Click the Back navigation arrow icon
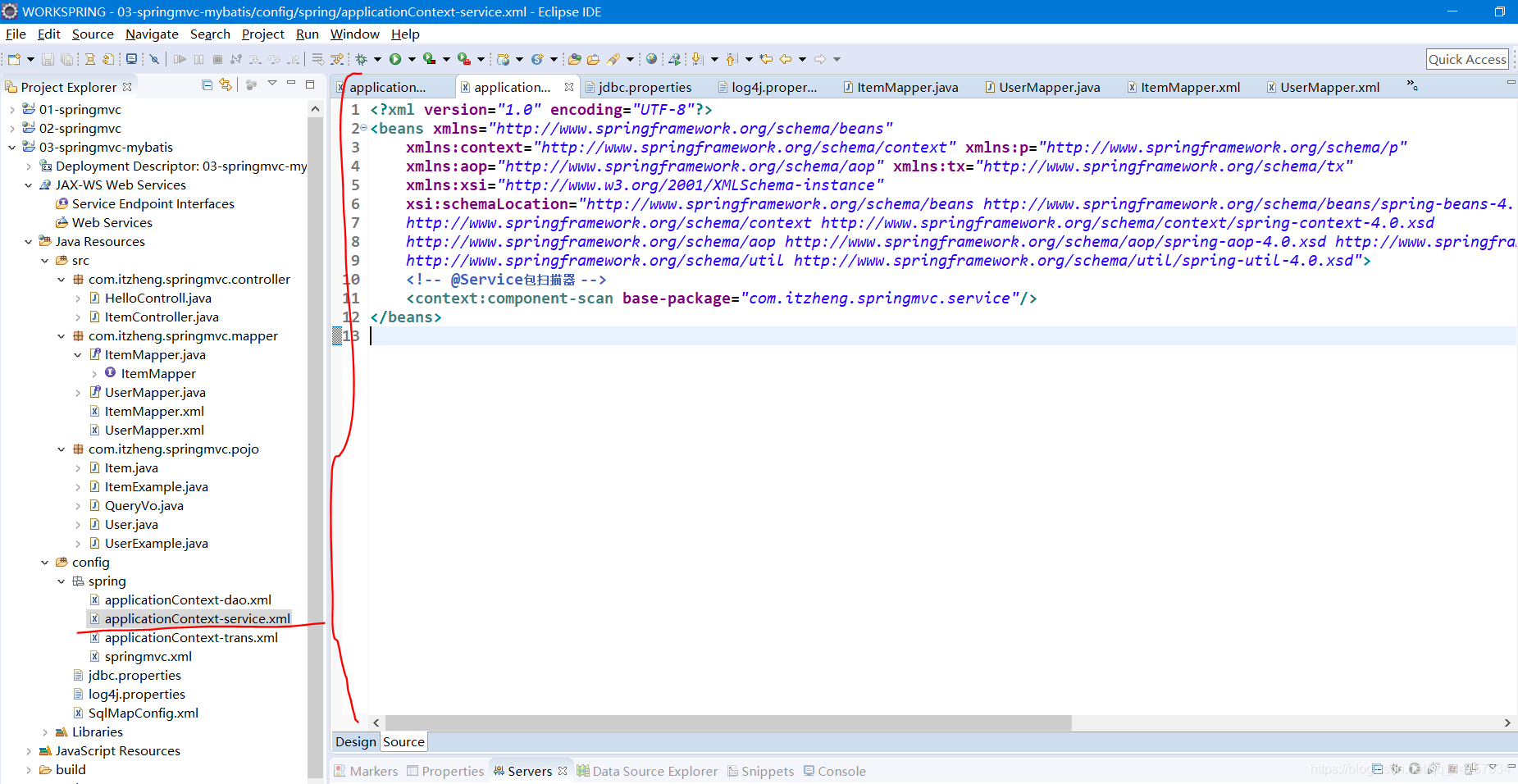The width and height of the screenshot is (1518, 784). click(x=786, y=59)
